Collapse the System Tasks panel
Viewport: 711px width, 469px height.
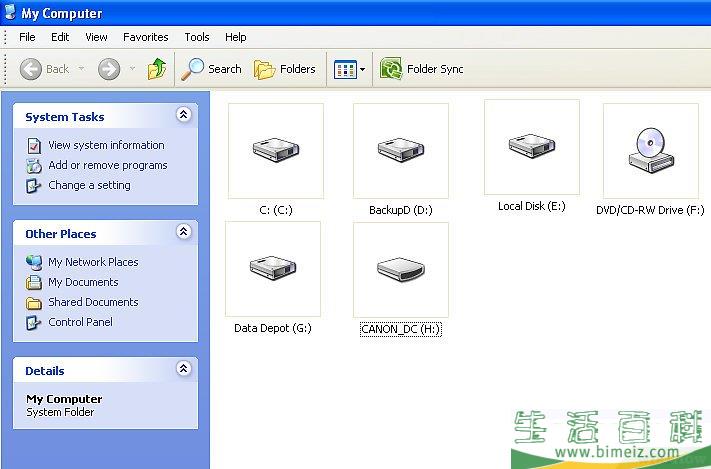(x=183, y=116)
